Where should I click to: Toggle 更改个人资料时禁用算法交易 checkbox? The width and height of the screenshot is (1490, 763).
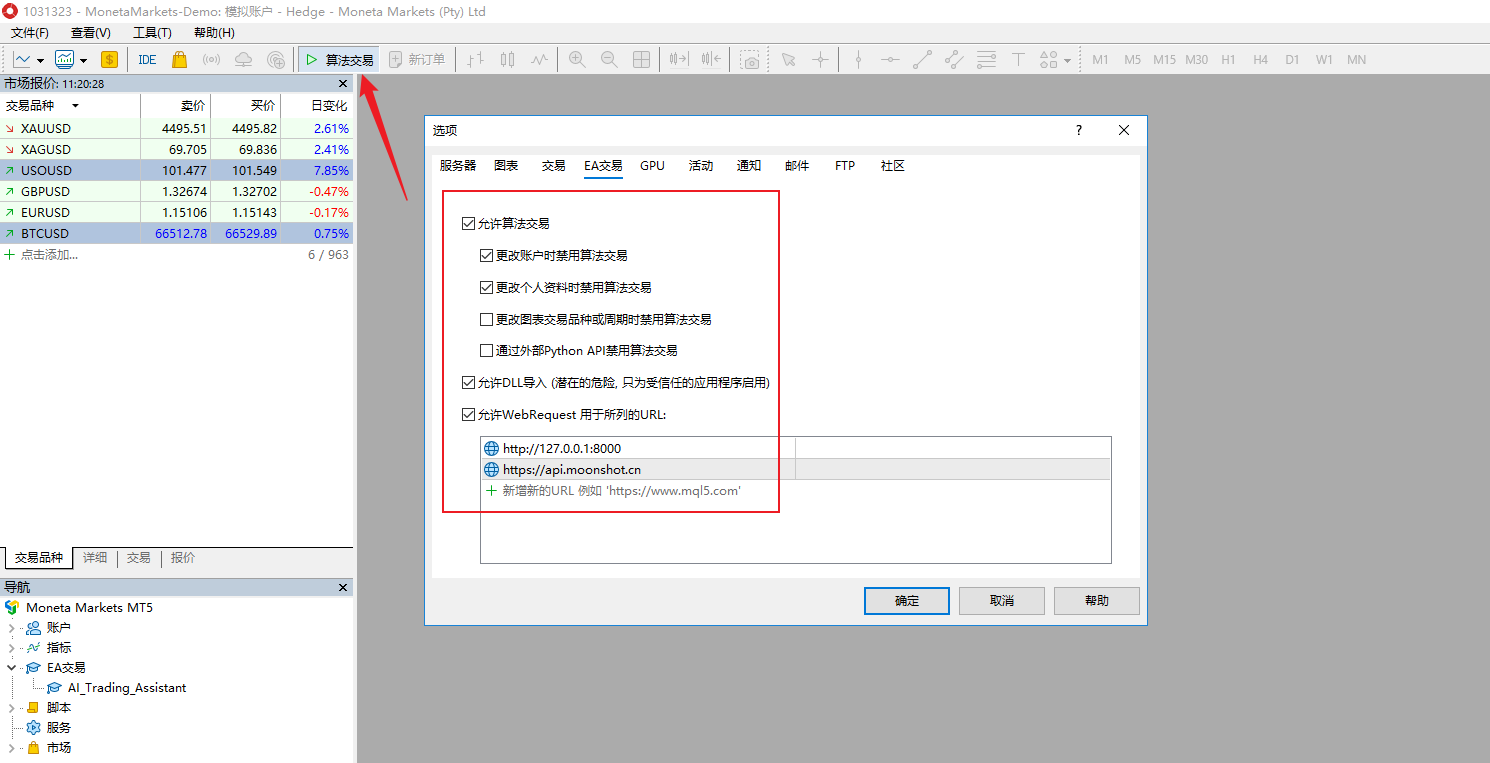pyautogui.click(x=486, y=288)
